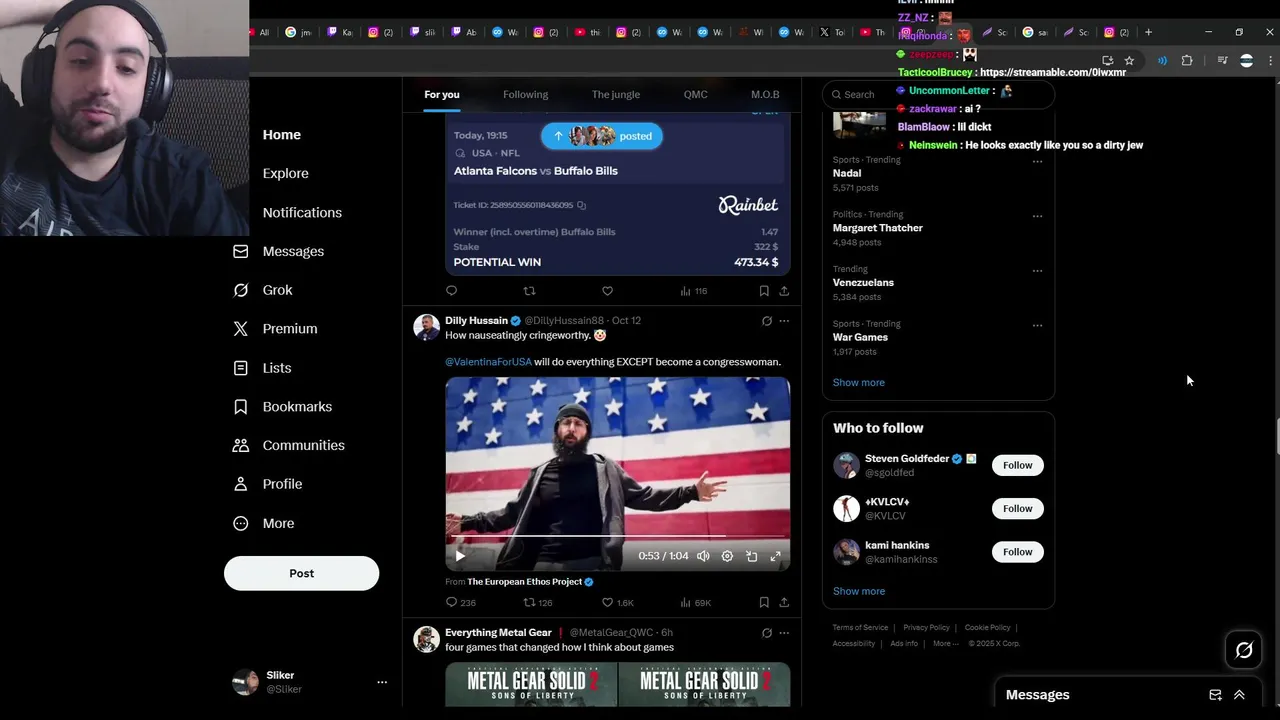
Task: Click the Search input field
Action: [938, 94]
